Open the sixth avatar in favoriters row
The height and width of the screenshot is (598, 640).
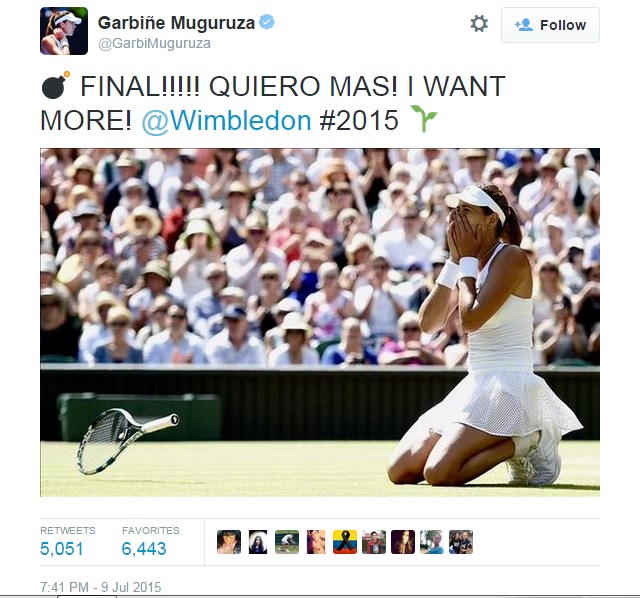[x=374, y=542]
